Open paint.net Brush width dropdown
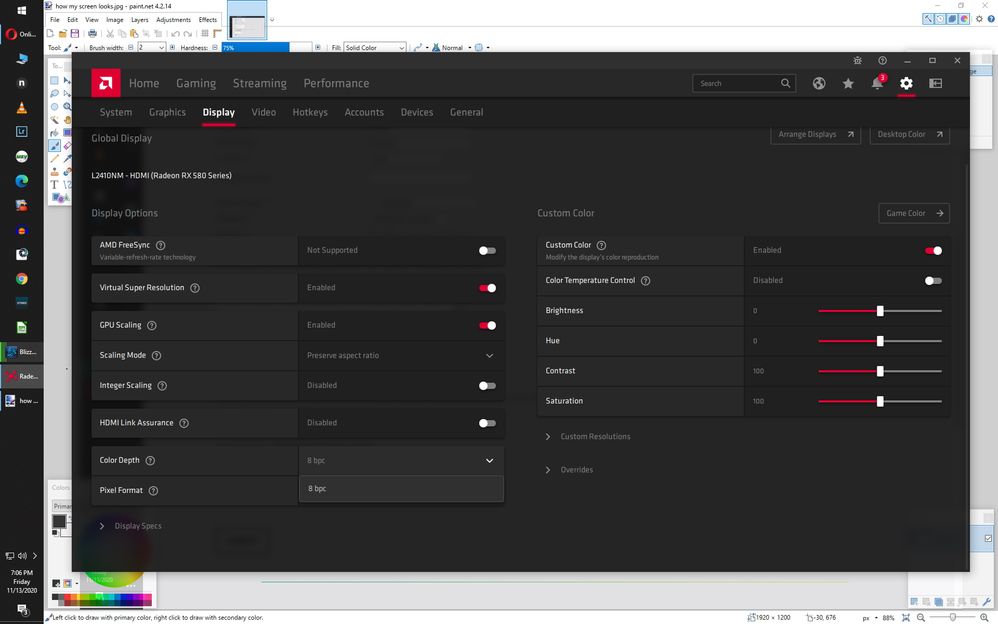998x624 pixels. click(151, 48)
